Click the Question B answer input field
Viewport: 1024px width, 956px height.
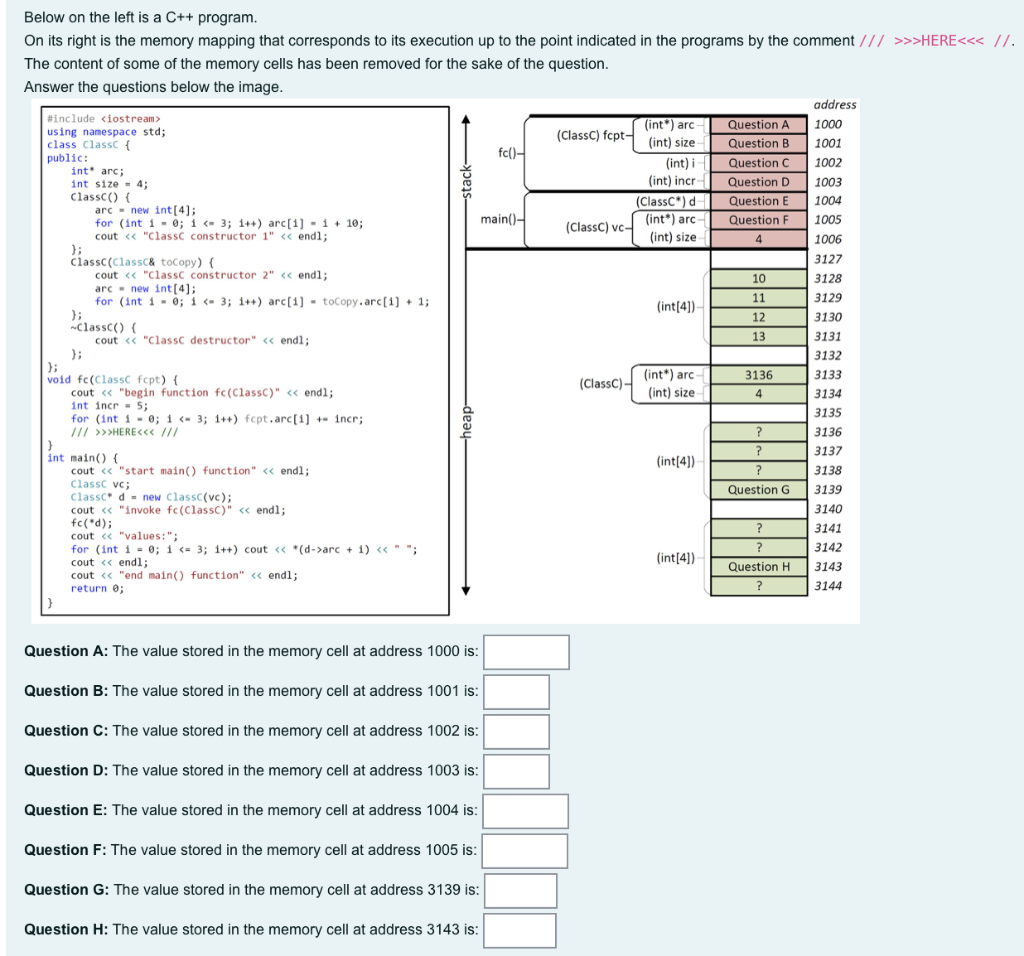tap(516, 691)
